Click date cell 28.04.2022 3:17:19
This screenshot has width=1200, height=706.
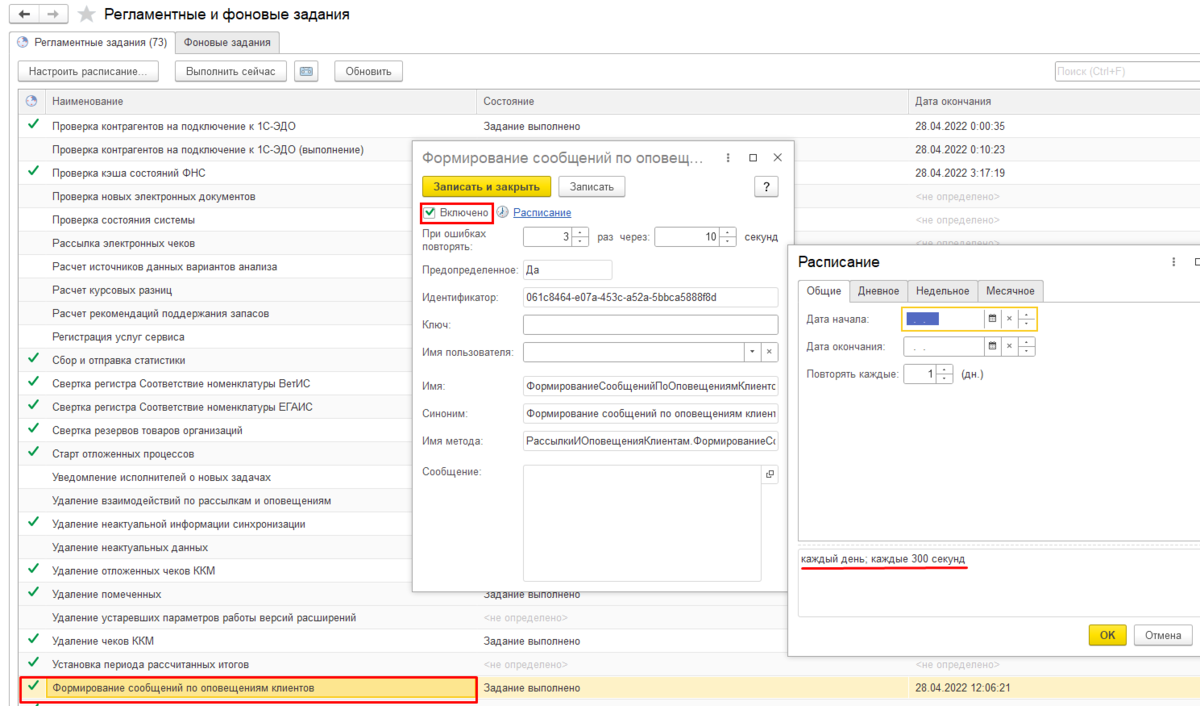(960, 173)
